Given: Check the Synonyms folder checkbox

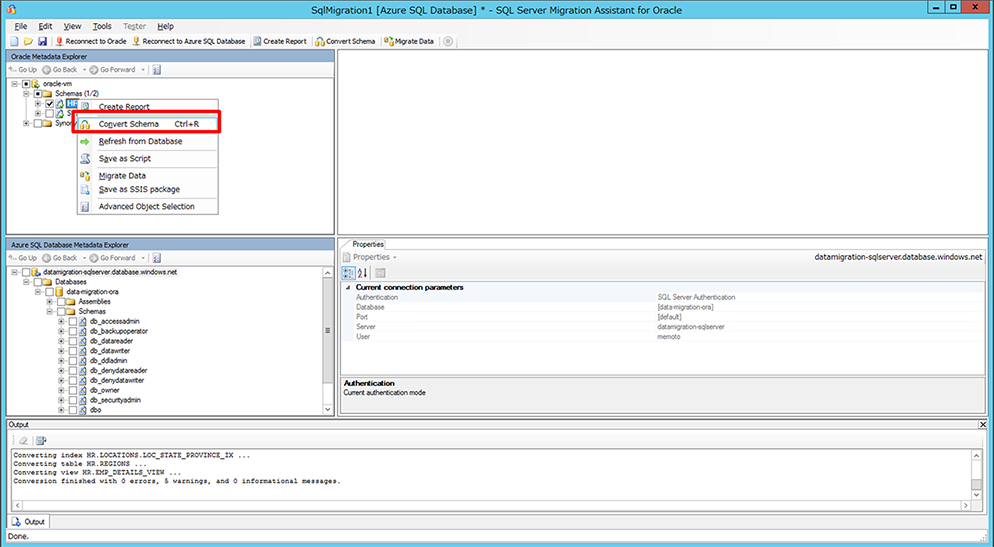Looking at the screenshot, I should point(38,123).
